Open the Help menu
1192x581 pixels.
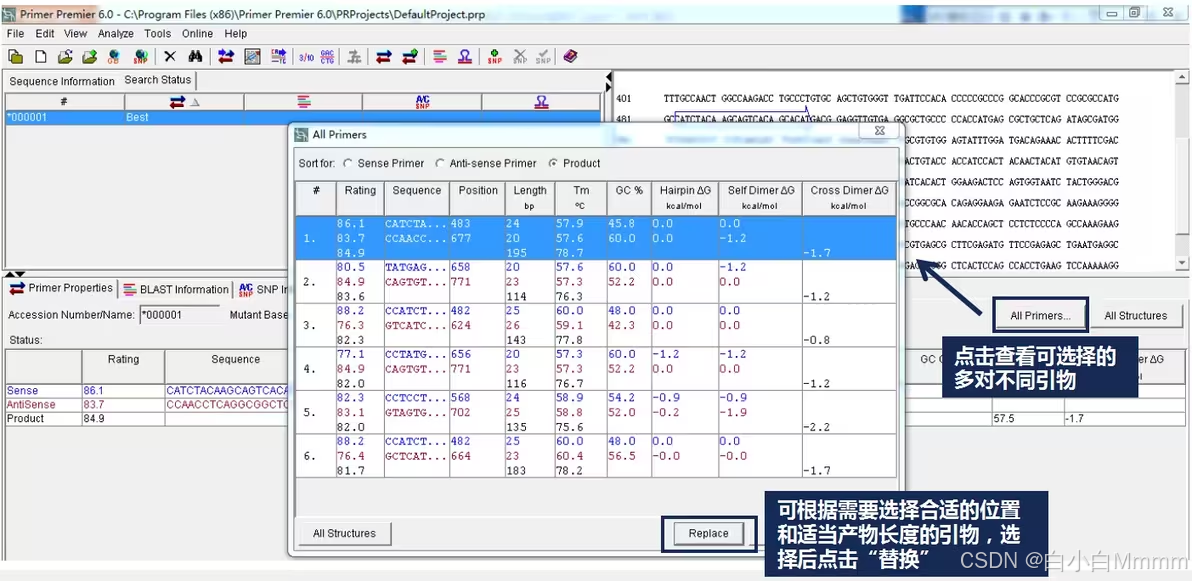(x=236, y=33)
